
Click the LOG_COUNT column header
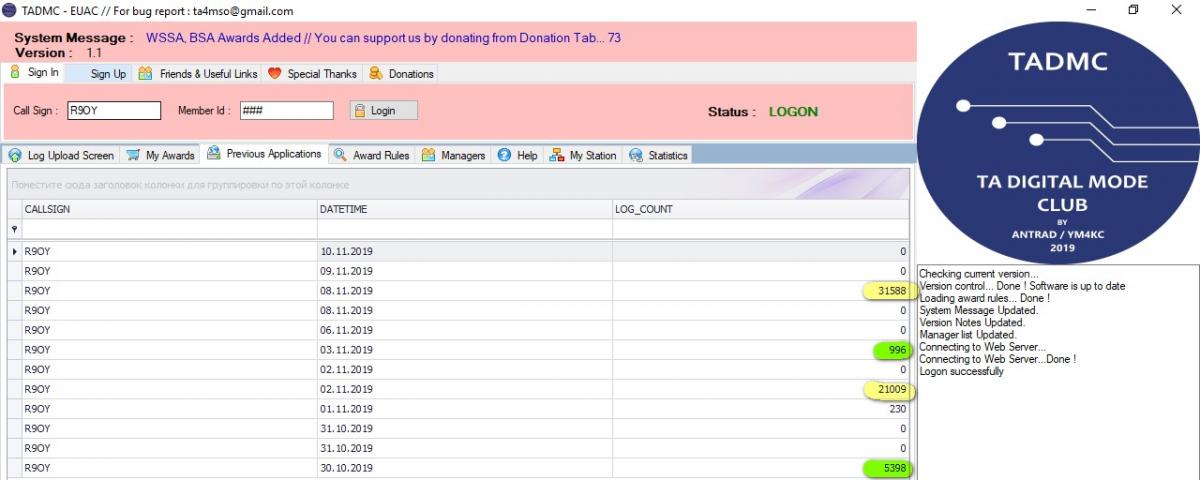758,209
